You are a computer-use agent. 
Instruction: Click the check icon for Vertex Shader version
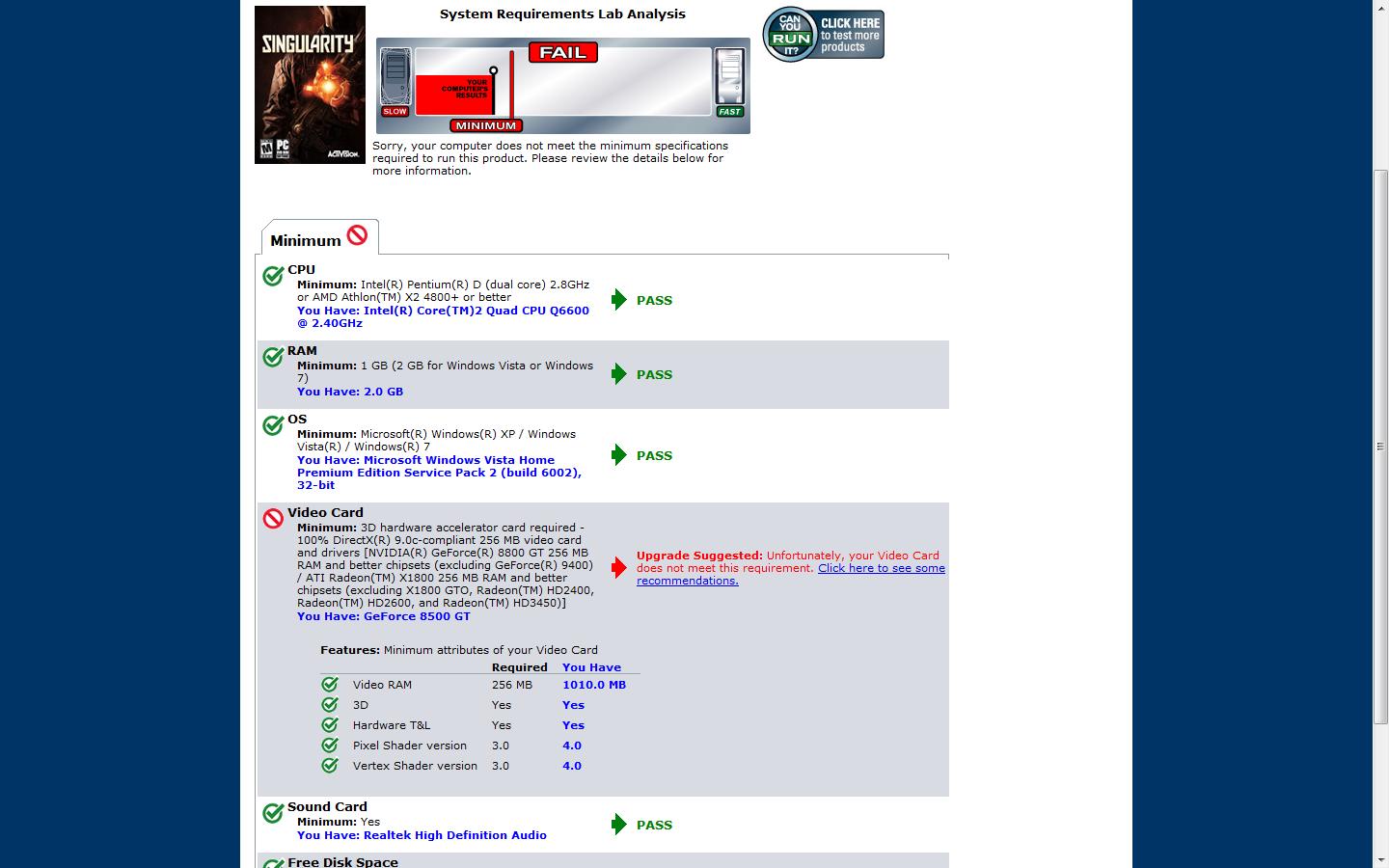click(x=330, y=766)
